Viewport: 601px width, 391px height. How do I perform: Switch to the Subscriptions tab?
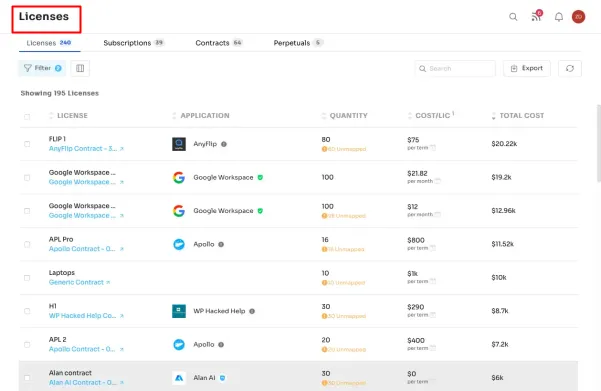134,43
